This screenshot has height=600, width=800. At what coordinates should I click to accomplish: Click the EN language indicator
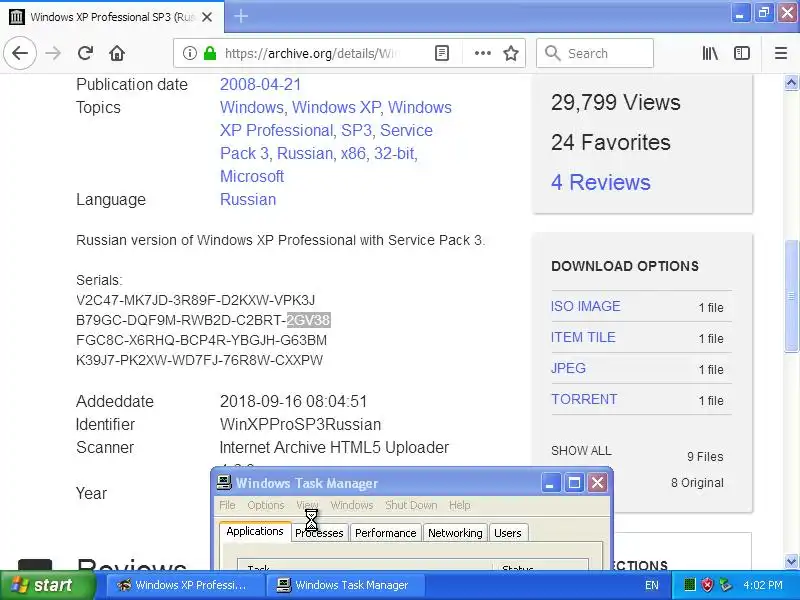click(652, 585)
